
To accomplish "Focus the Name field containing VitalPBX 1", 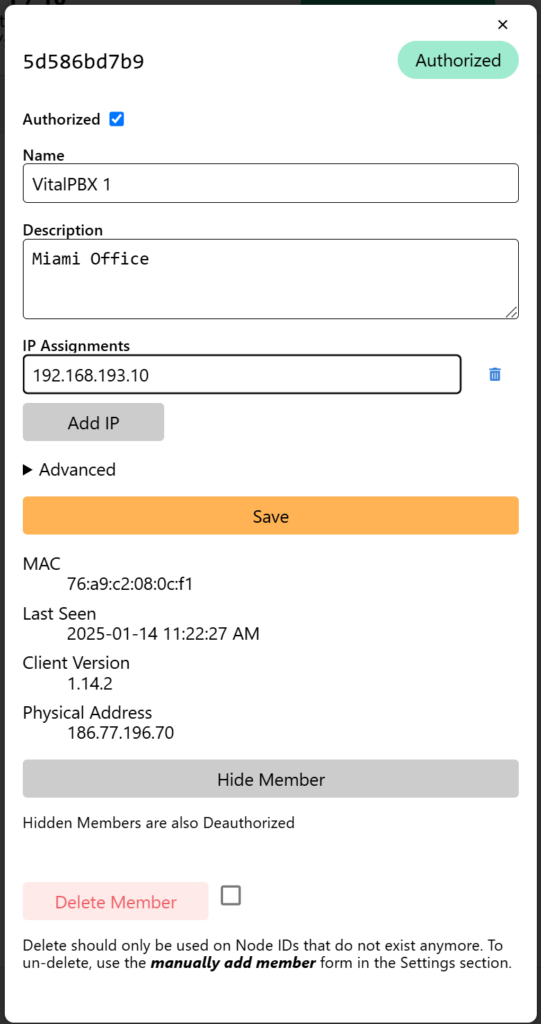I will (x=270, y=184).
